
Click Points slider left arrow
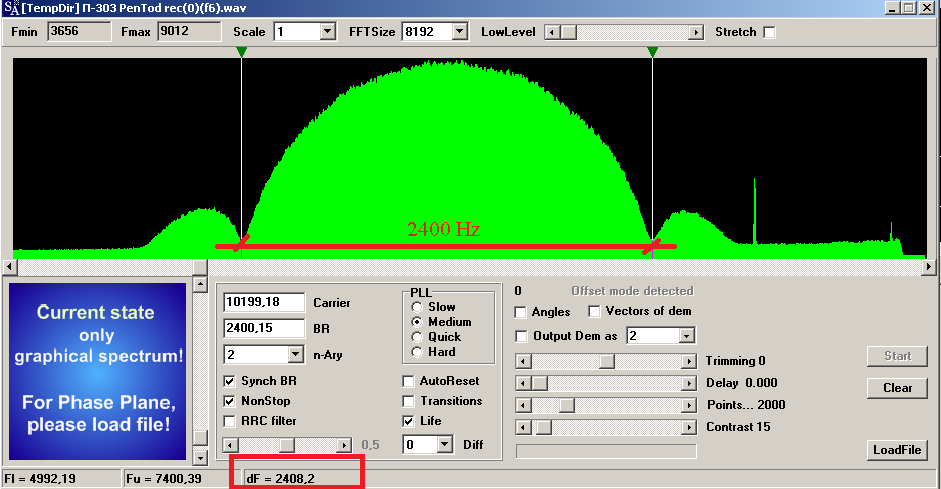(523, 406)
